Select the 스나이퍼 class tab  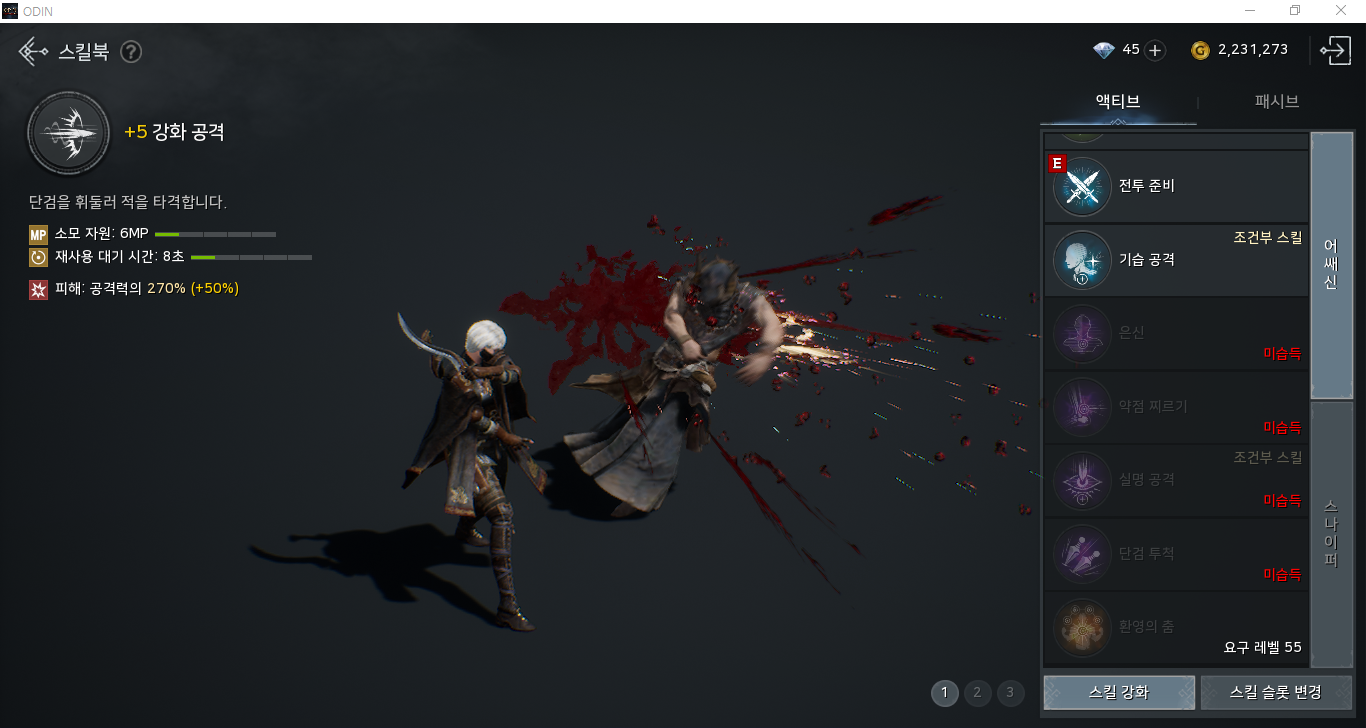tap(1331, 534)
